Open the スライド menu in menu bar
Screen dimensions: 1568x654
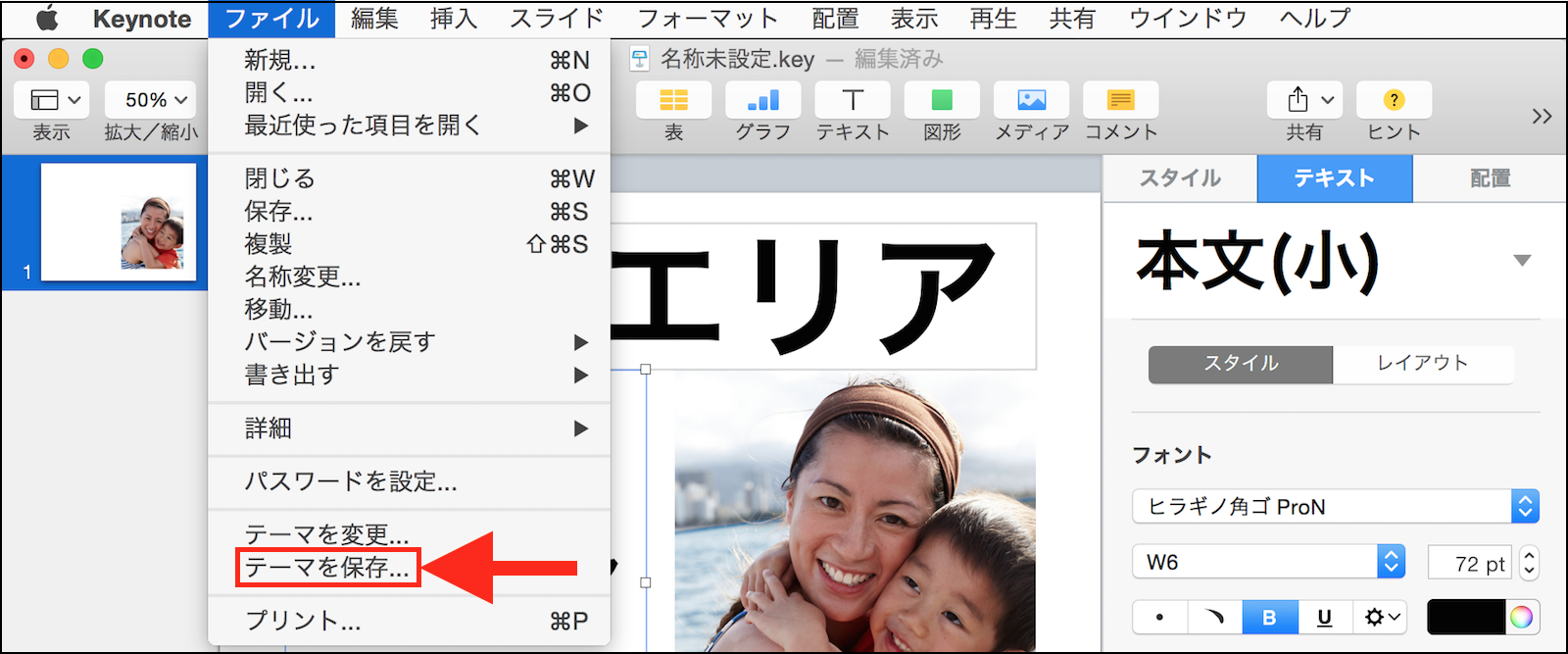point(556,19)
